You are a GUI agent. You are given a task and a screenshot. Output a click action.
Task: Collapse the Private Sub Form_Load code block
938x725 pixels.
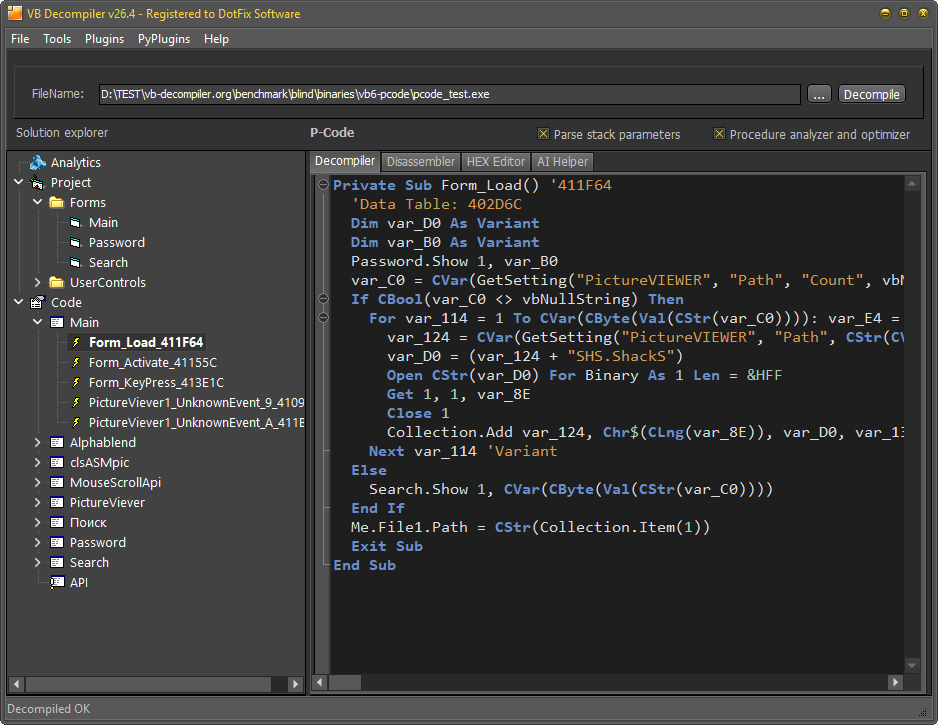point(323,185)
